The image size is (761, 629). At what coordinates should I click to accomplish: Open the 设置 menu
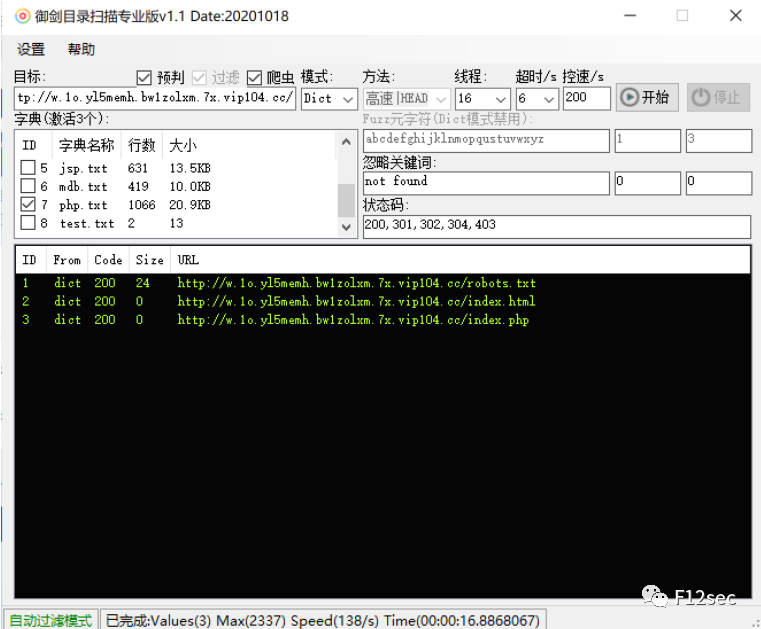pos(31,50)
